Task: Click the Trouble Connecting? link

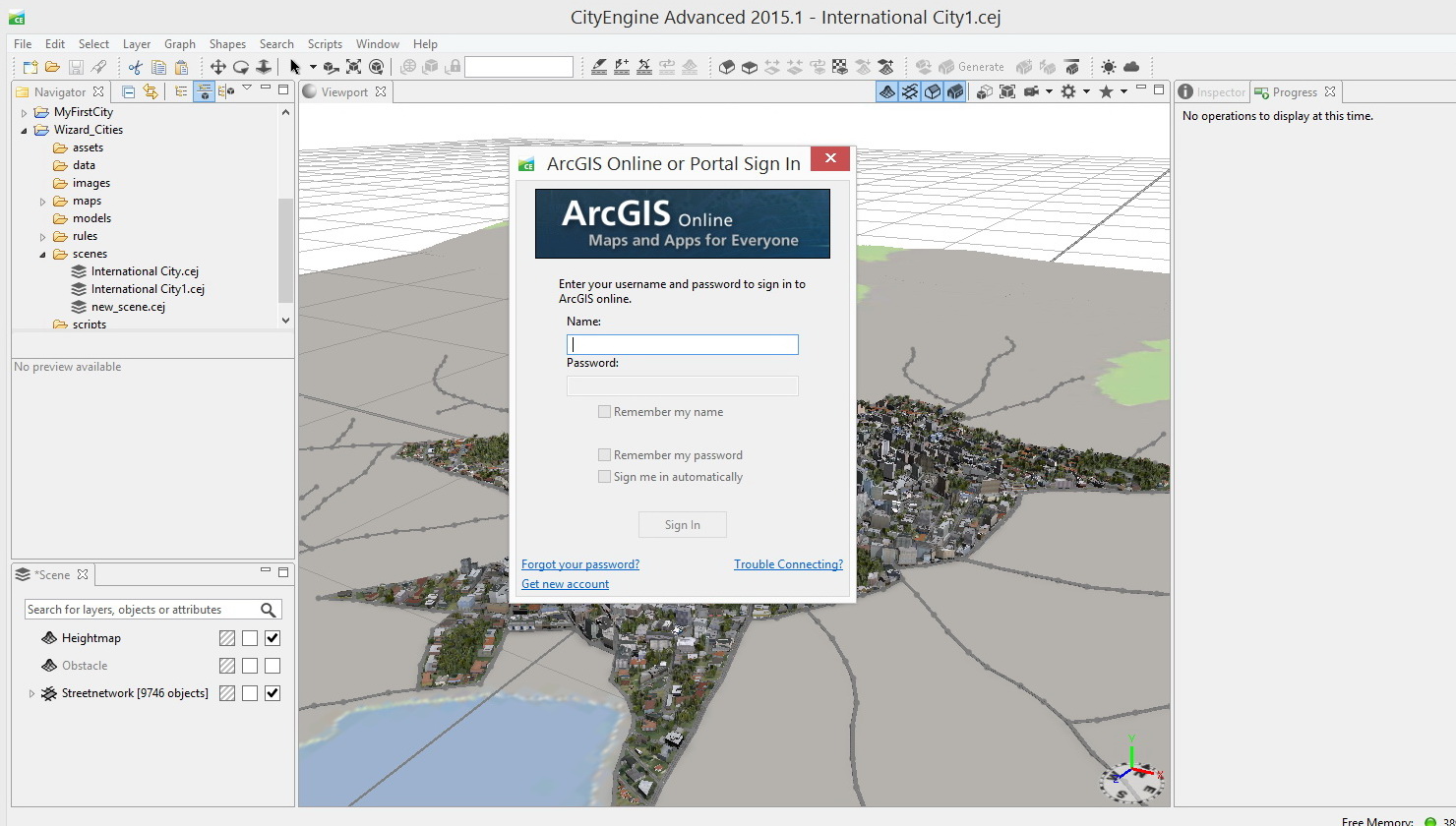Action: [x=788, y=564]
